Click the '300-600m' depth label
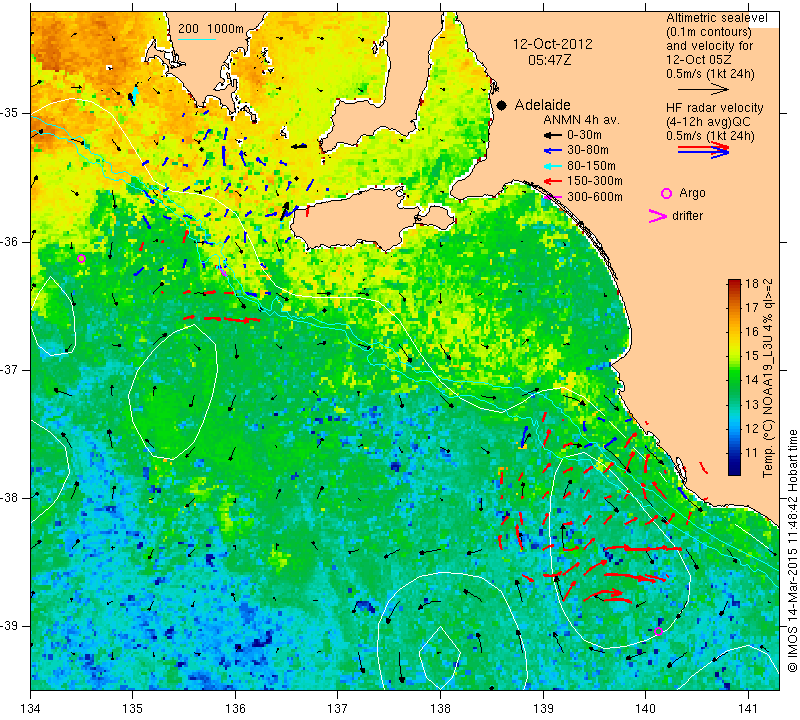 595,197
